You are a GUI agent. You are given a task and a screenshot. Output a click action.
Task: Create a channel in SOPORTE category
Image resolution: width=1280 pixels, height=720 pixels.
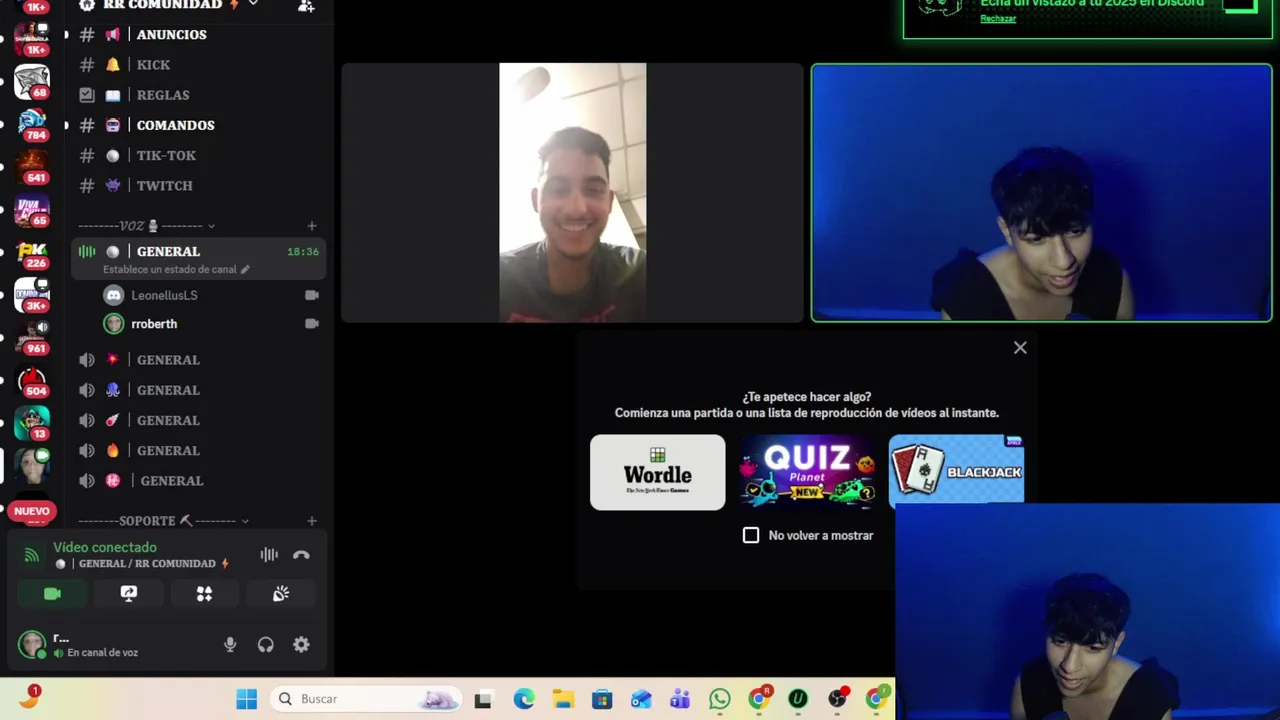tap(312, 521)
